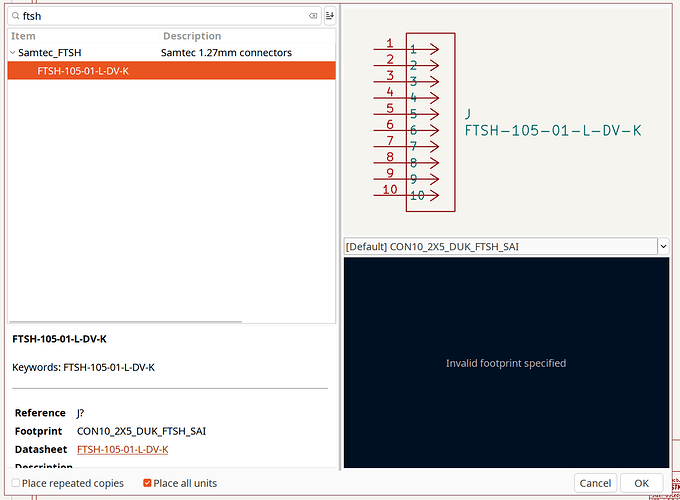Viewport: 680px width, 500px height.
Task: Select the Samtec_FTSH library row
Action: click(x=172, y=53)
